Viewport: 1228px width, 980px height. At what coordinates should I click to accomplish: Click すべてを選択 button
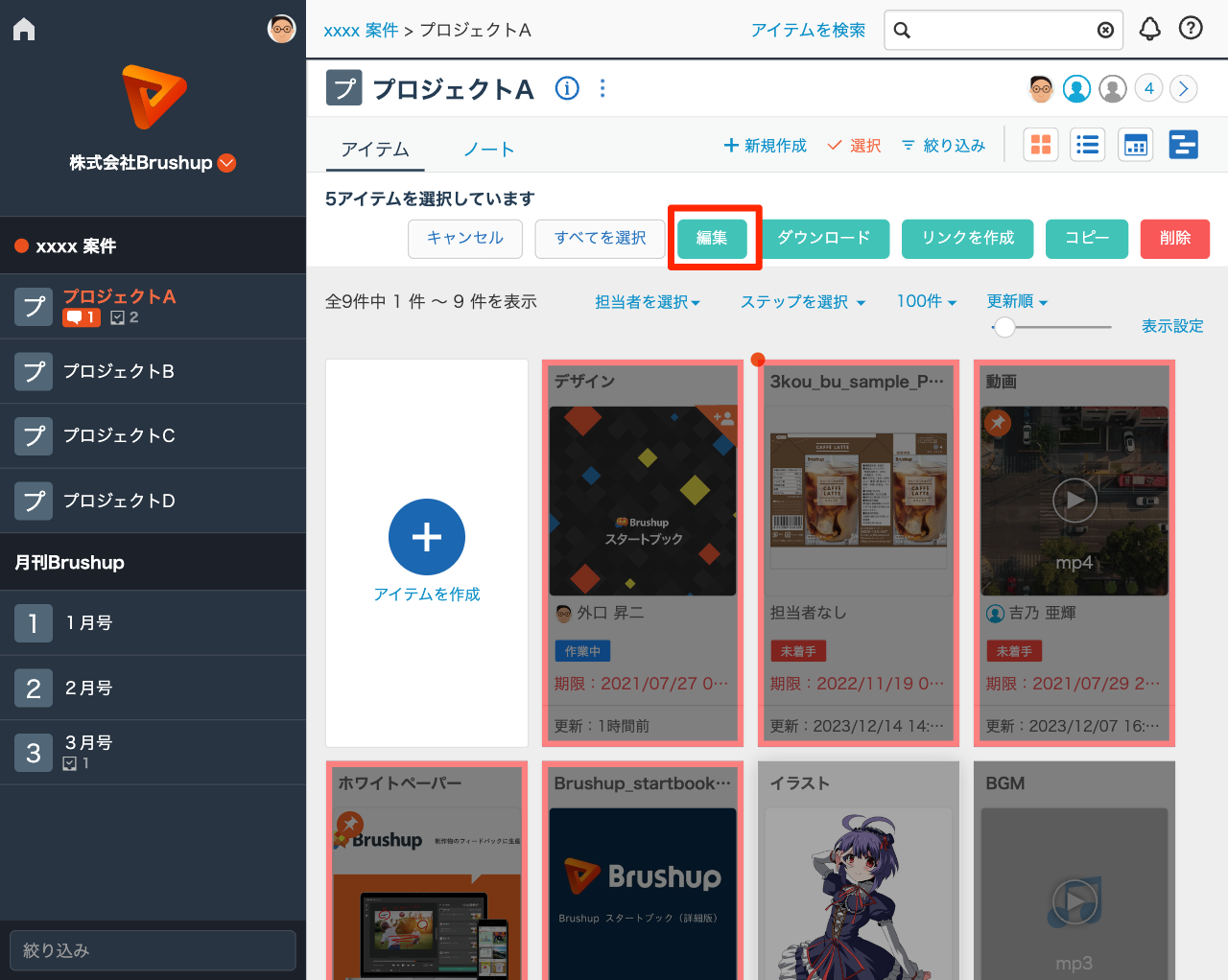tap(600, 239)
